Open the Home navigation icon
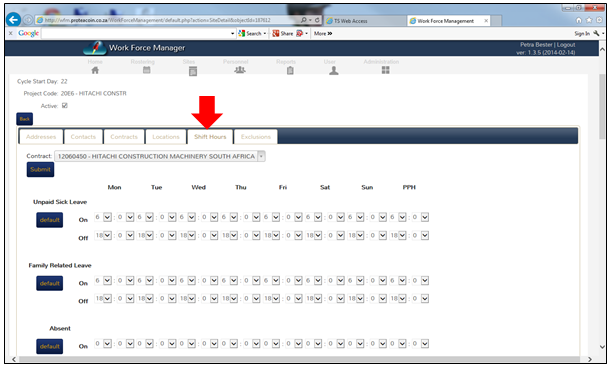609x368 pixels. pyautogui.click(x=95, y=70)
